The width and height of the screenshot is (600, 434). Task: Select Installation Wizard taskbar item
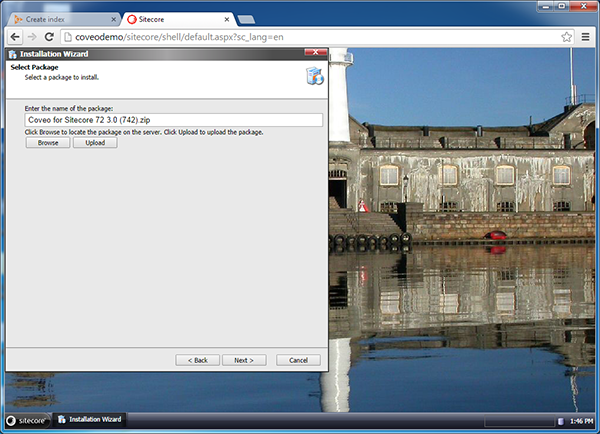[x=90, y=419]
